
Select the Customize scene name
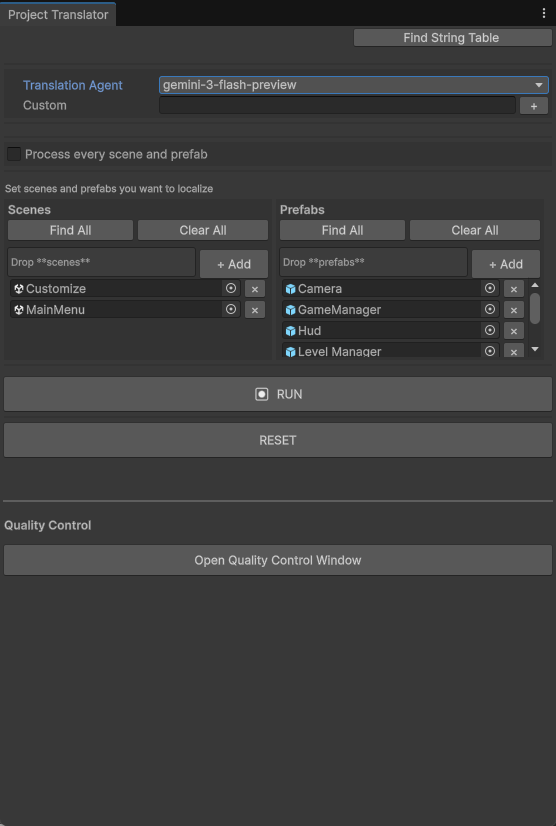[56, 289]
